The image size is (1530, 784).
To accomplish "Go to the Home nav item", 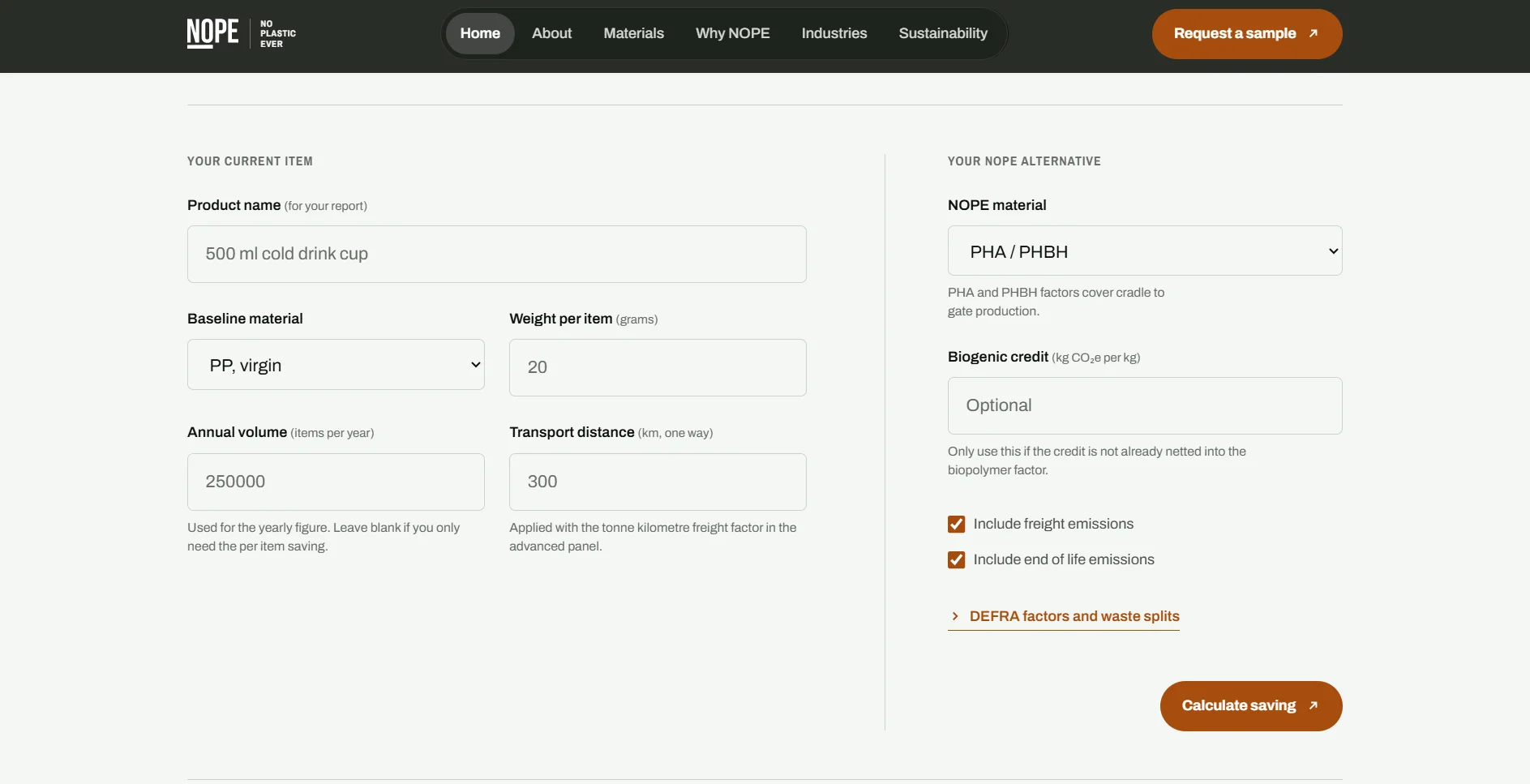I will [x=480, y=33].
